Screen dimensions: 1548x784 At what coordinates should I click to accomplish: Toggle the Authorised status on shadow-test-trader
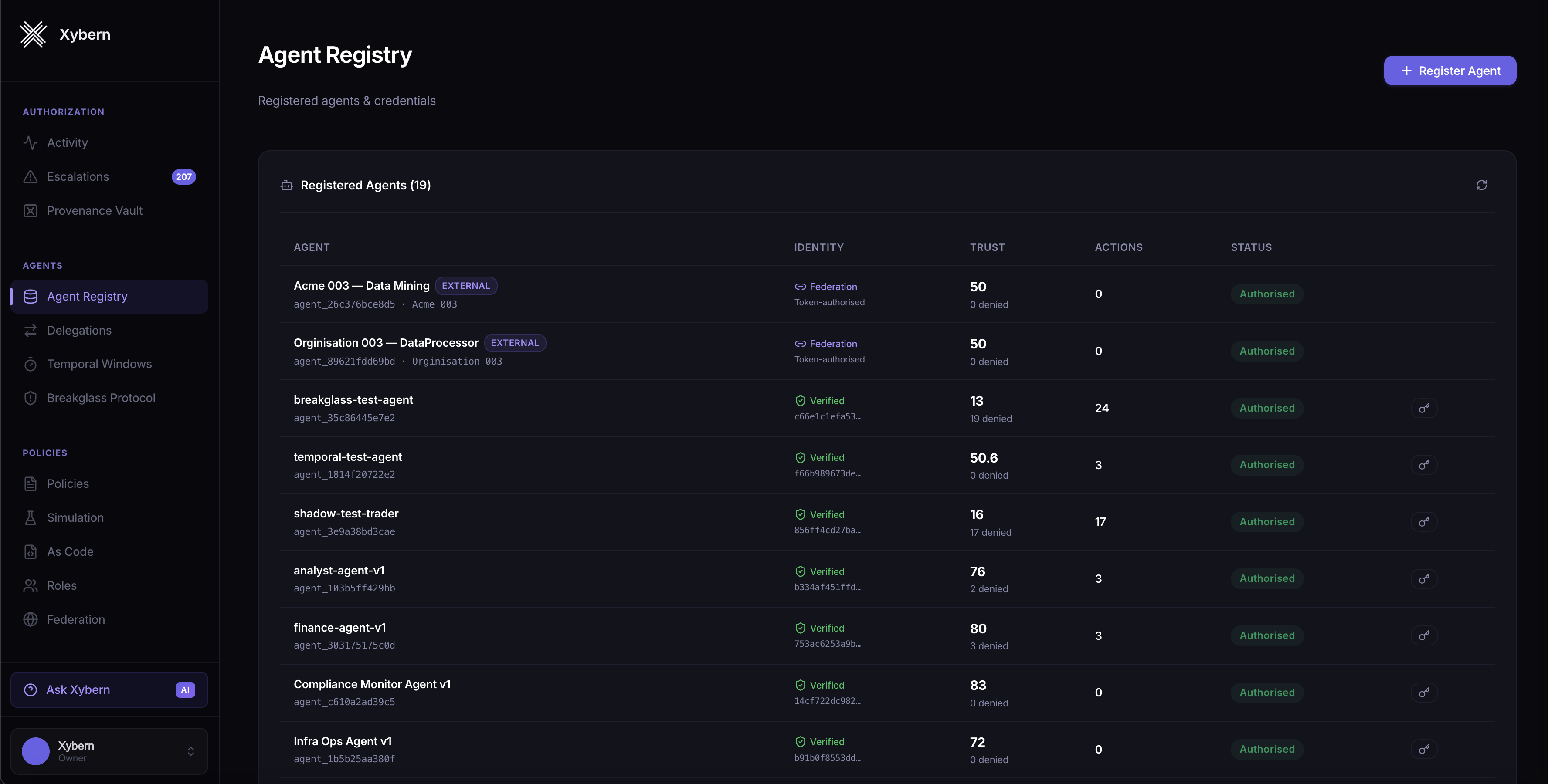click(1266, 521)
